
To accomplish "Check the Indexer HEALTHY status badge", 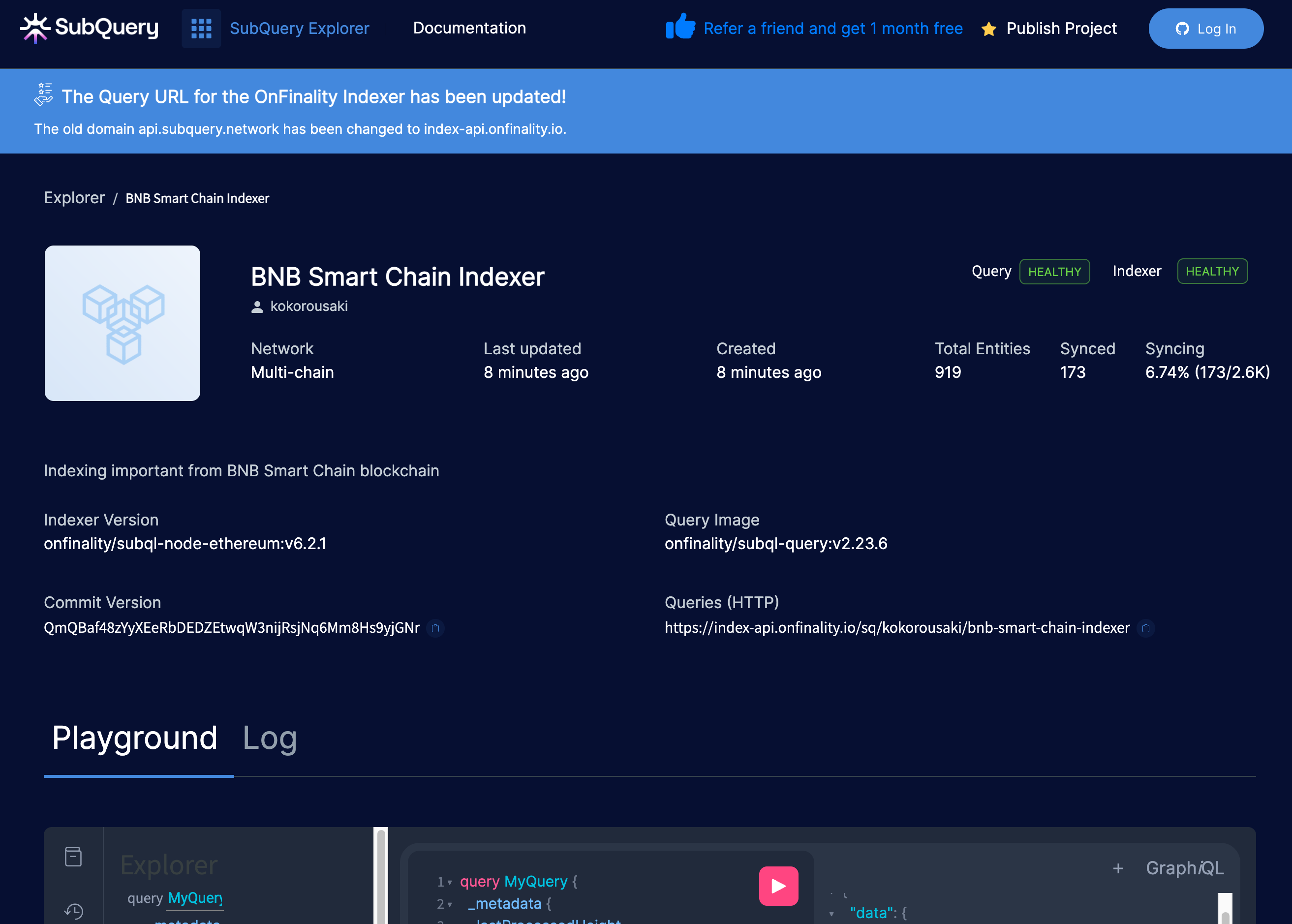I will [1212, 272].
